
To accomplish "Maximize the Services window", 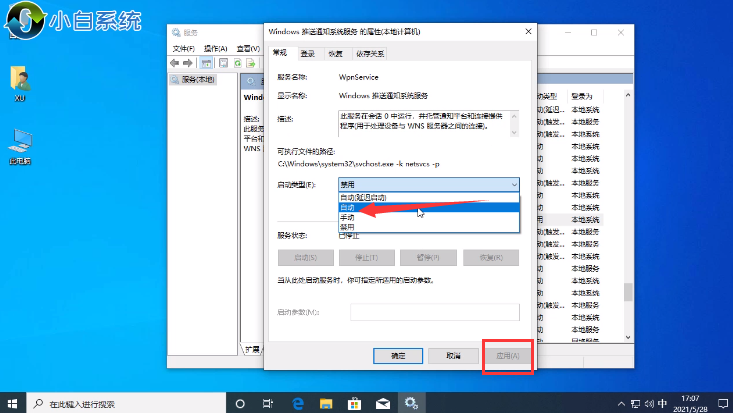I will pos(594,32).
